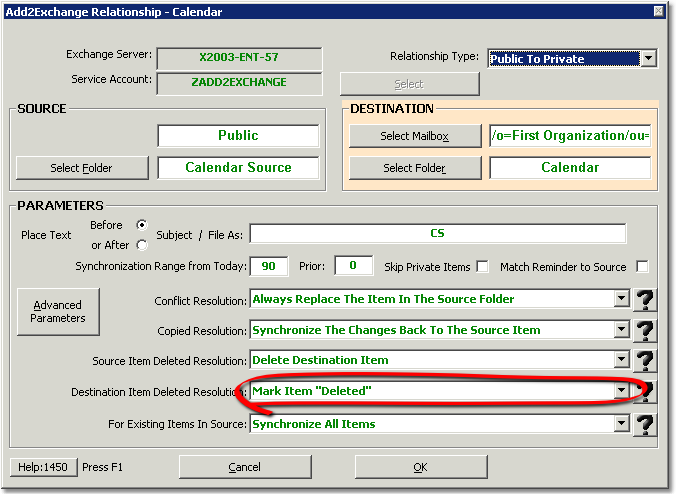Click Select Mailbox button

[415, 136]
